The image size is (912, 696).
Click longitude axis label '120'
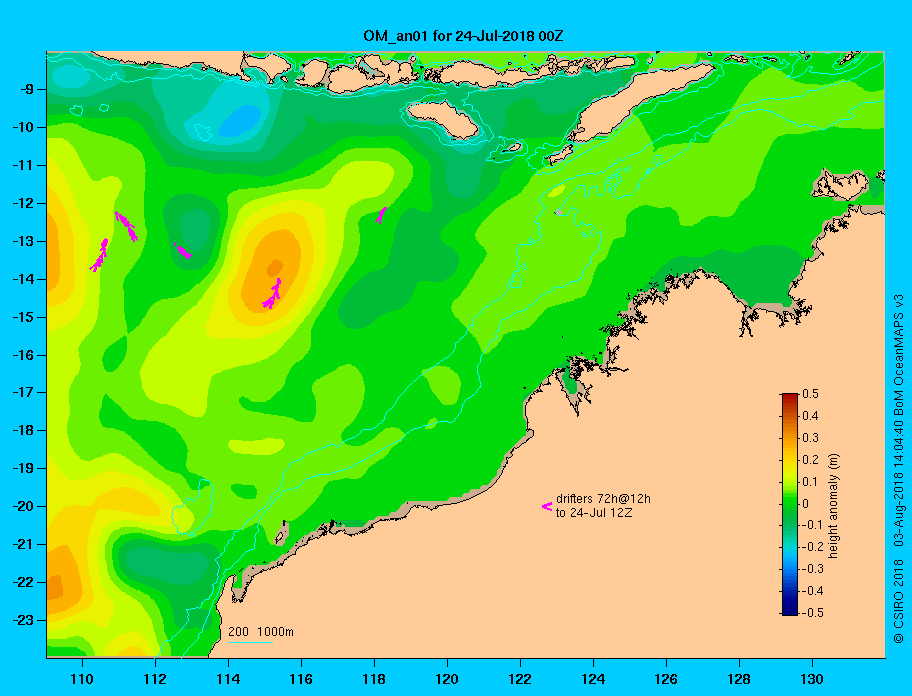(447, 679)
